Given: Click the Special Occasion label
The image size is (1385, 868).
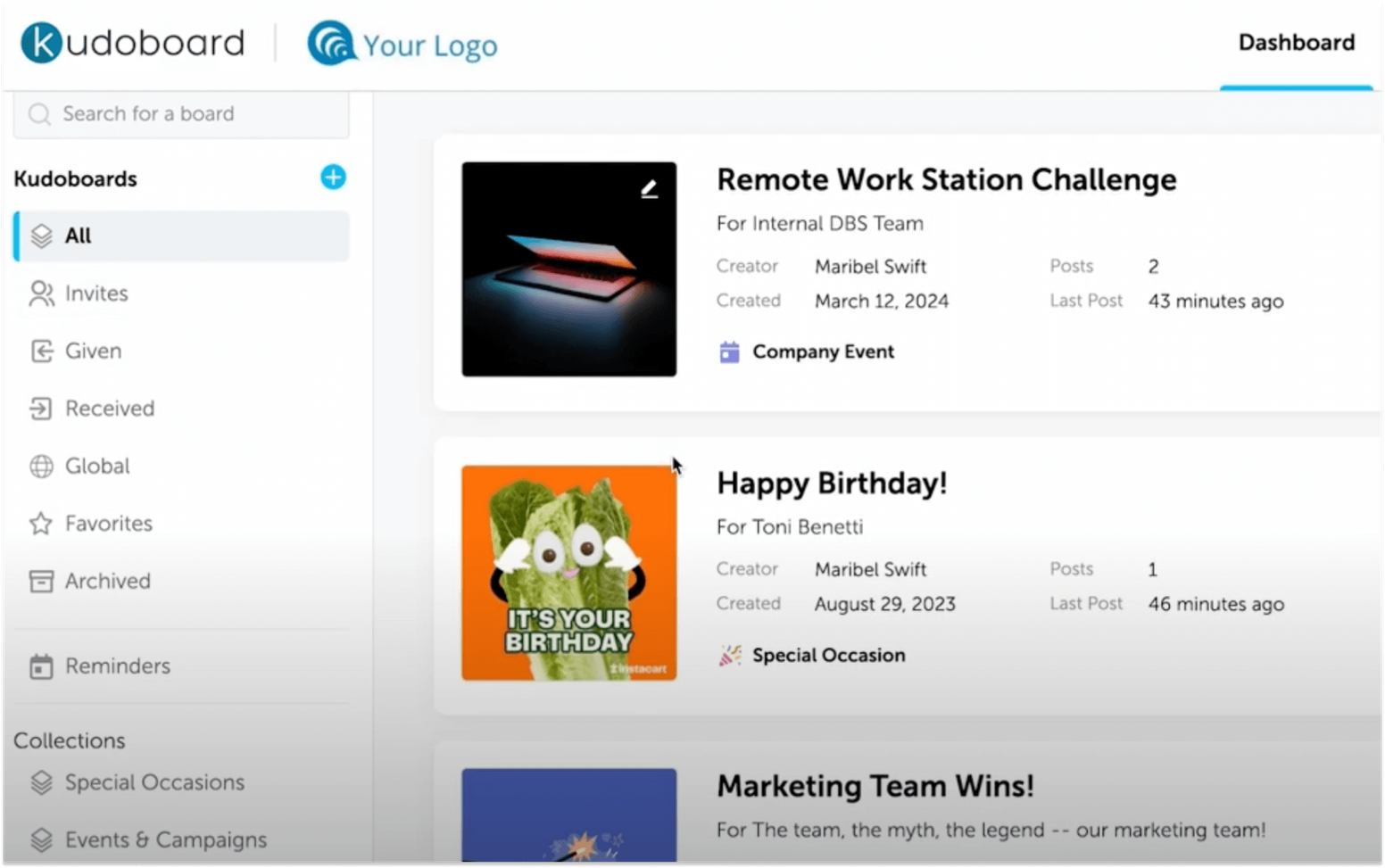Looking at the screenshot, I should pyautogui.click(x=829, y=656).
